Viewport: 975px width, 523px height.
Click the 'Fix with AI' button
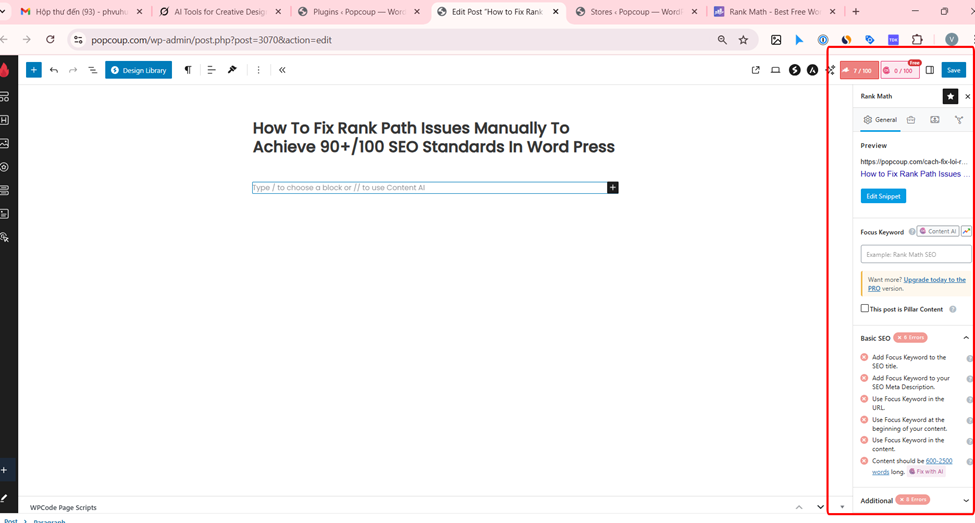[x=926, y=471]
